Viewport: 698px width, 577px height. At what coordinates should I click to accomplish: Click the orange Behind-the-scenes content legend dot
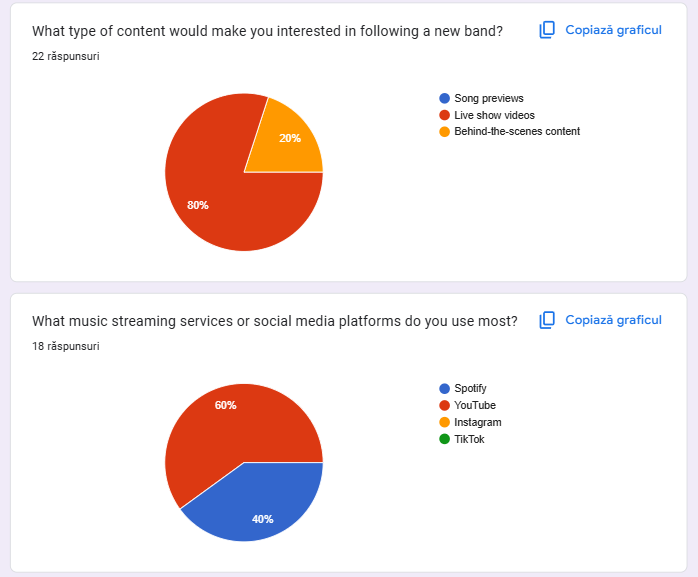pos(444,131)
